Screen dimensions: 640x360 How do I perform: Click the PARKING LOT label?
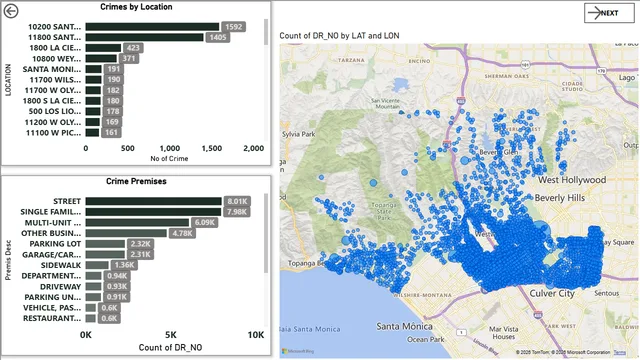(x=55, y=244)
